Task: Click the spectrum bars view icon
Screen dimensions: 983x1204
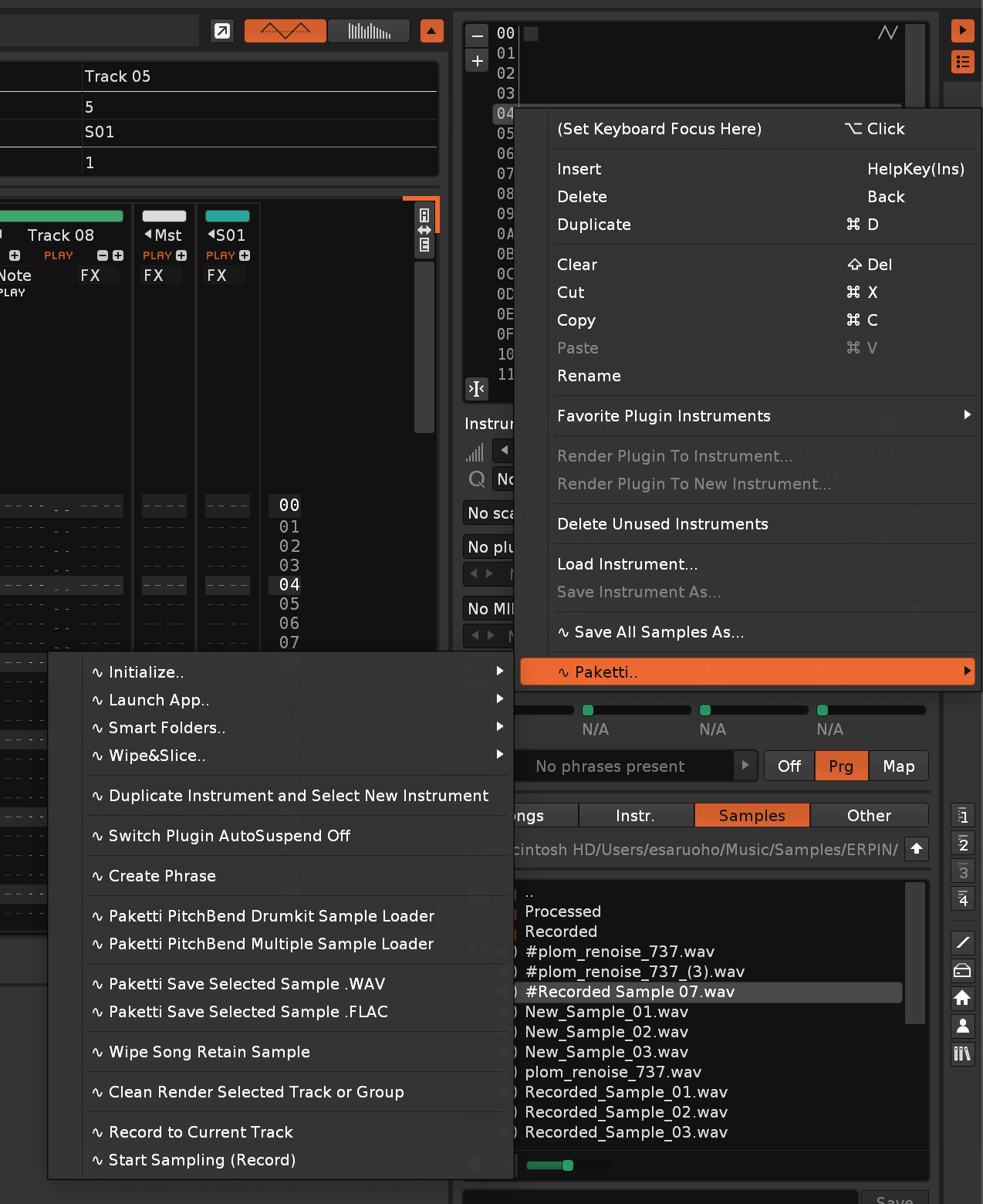Action: pyautogui.click(x=369, y=32)
